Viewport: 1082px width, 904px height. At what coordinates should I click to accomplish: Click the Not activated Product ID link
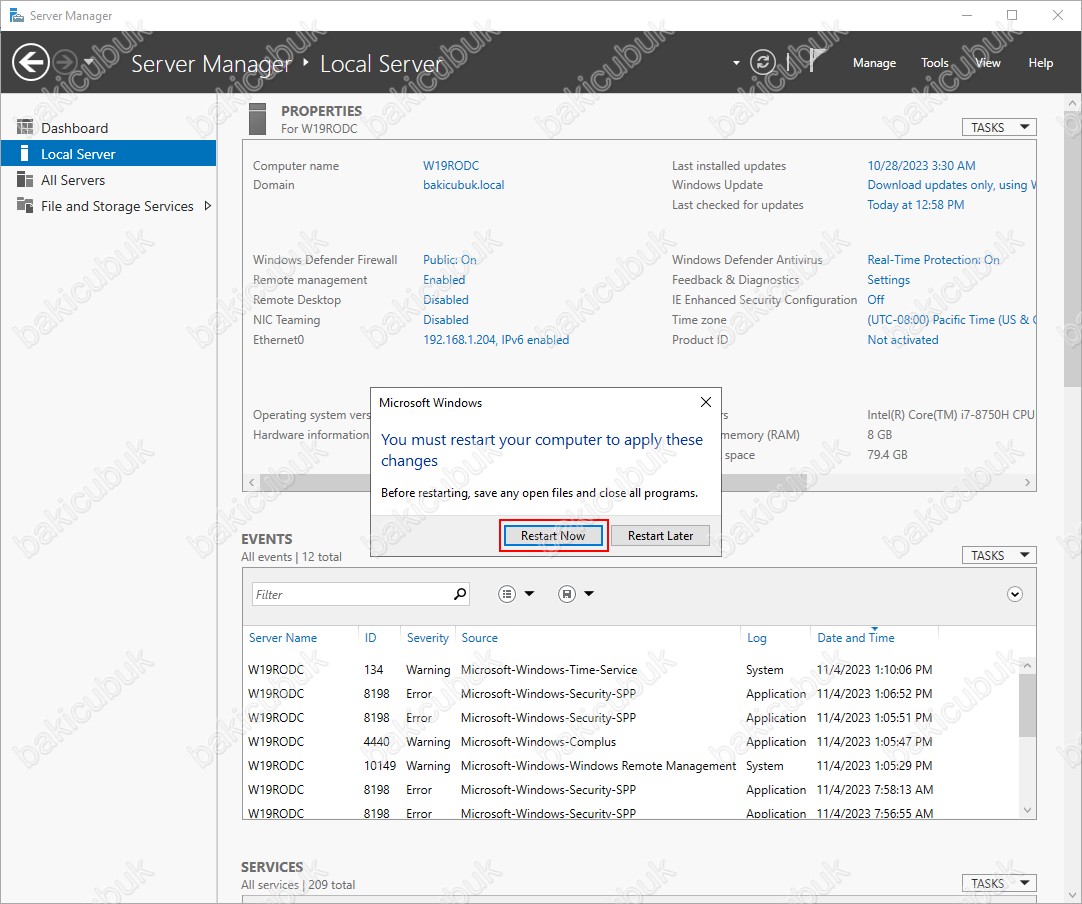903,340
